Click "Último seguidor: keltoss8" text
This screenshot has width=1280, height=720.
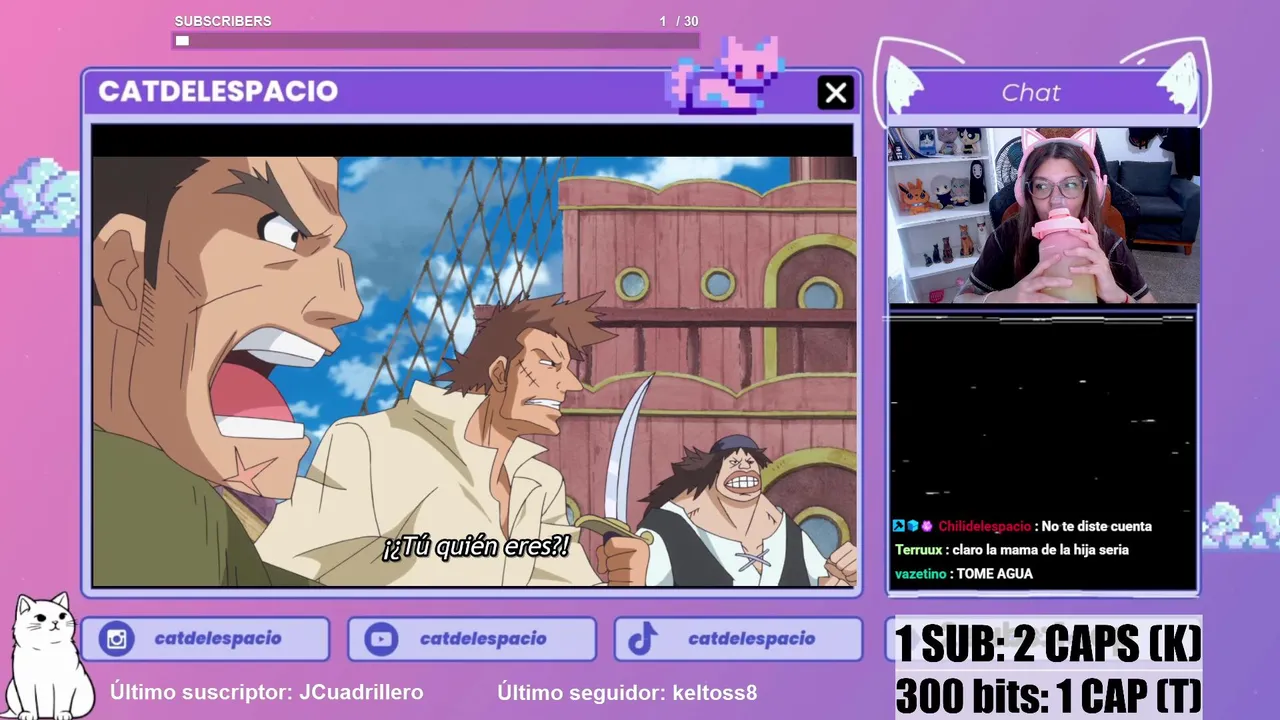tap(627, 692)
